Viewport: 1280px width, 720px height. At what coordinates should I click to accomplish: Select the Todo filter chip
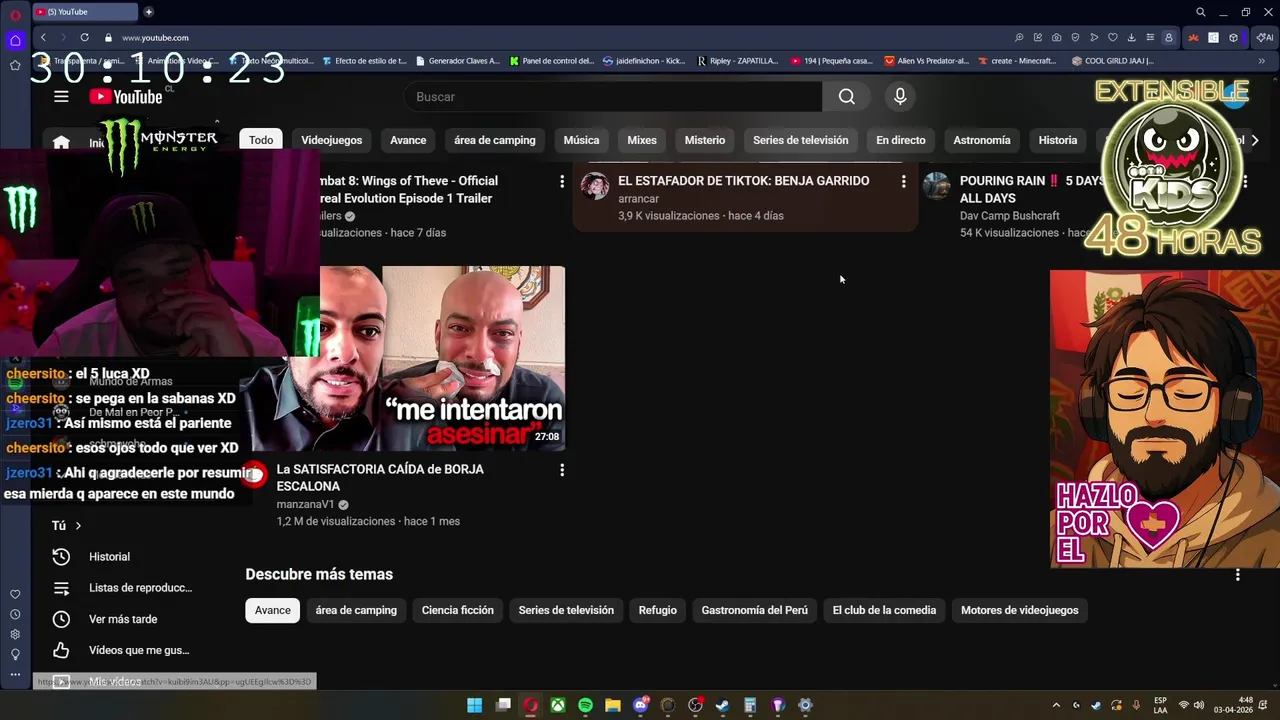(x=261, y=140)
